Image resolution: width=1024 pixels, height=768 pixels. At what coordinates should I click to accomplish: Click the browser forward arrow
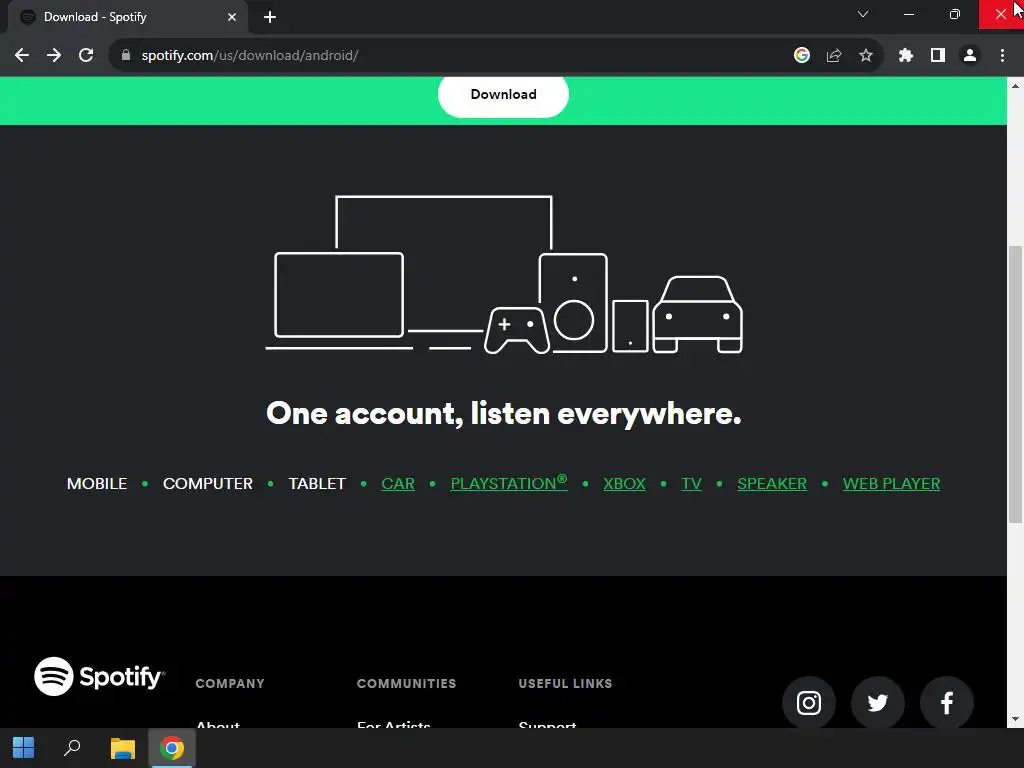(x=54, y=56)
